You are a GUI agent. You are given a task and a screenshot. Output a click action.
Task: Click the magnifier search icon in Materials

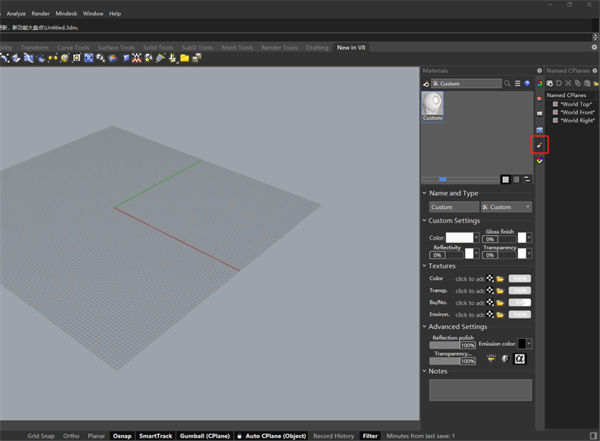506,84
